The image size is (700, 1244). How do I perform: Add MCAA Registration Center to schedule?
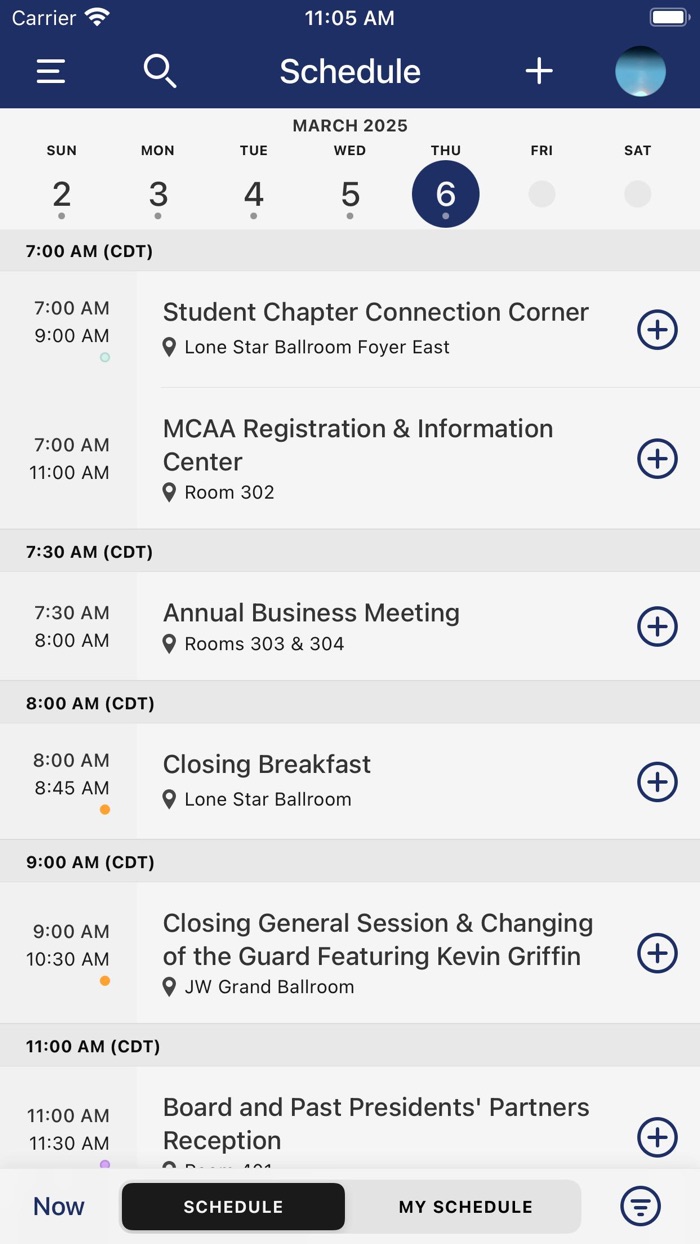[657, 459]
